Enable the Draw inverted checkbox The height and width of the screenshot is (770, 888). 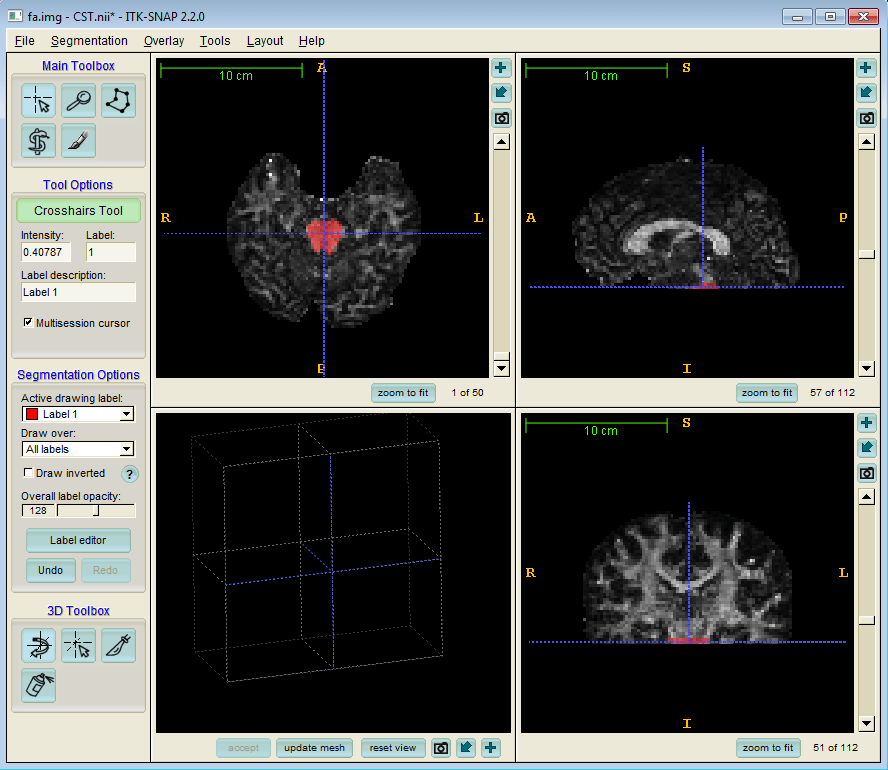point(28,472)
